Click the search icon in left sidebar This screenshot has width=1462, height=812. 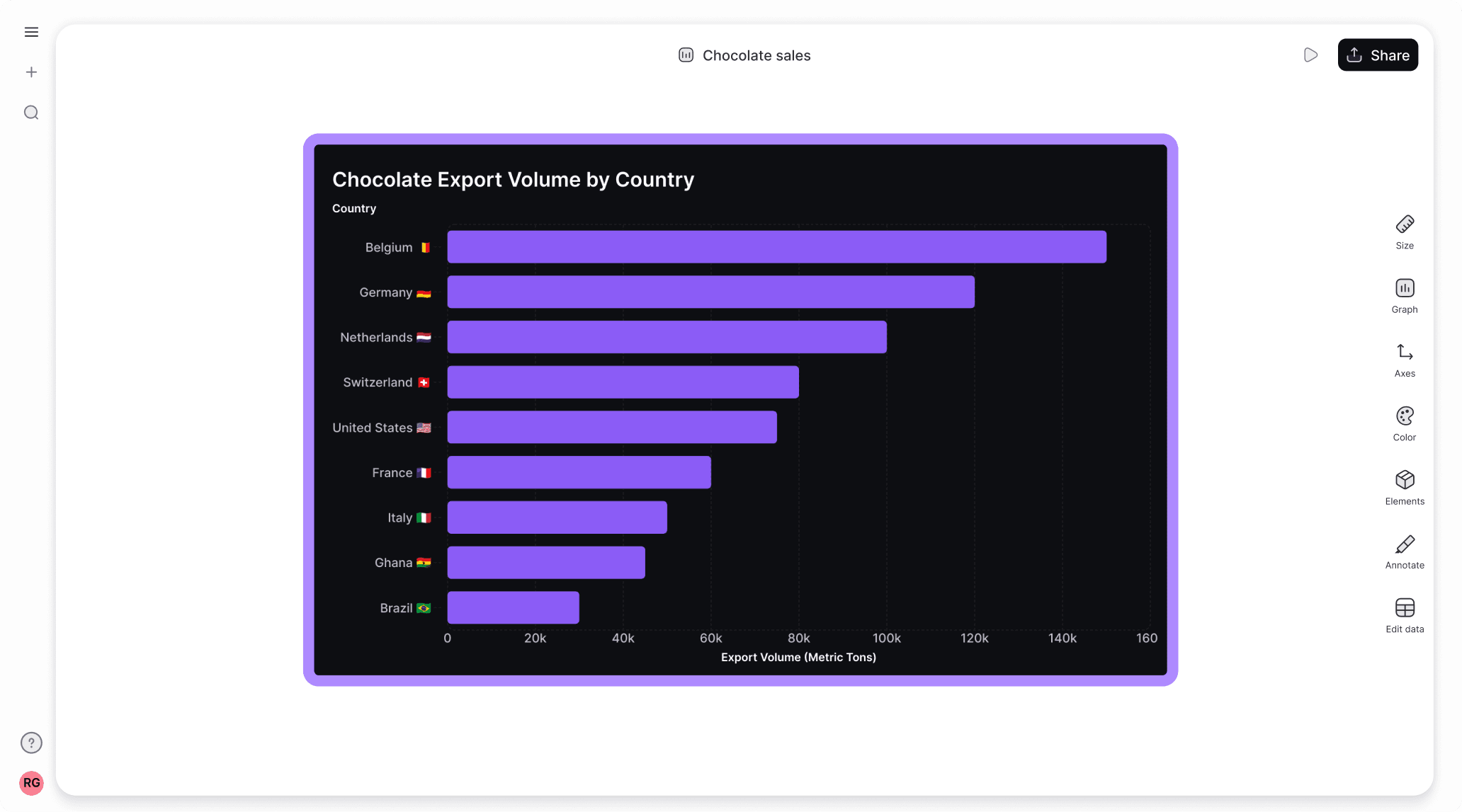click(x=31, y=113)
